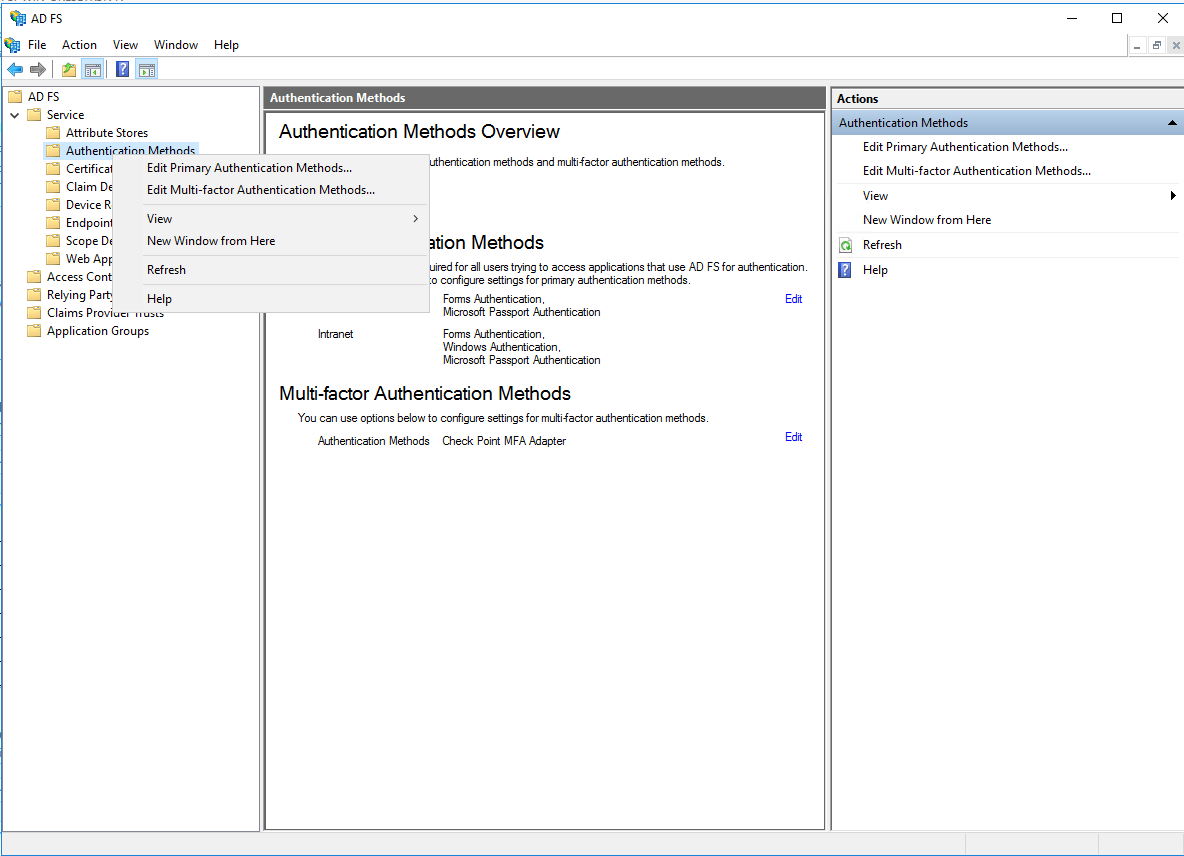
Task: Click Edit Primary Authentication Methods in Actions pane
Action: tap(965, 147)
